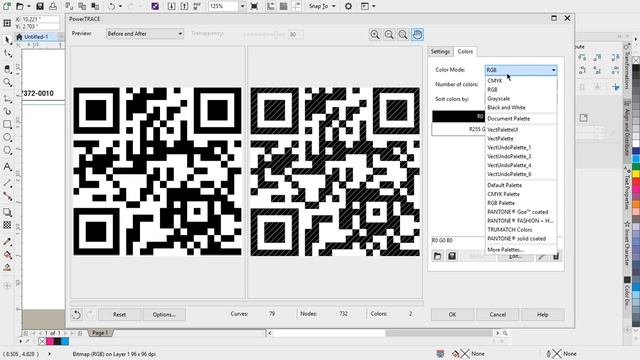Click the Export icon in the main toolbar
The width and height of the screenshot is (640, 360).
point(184,6)
